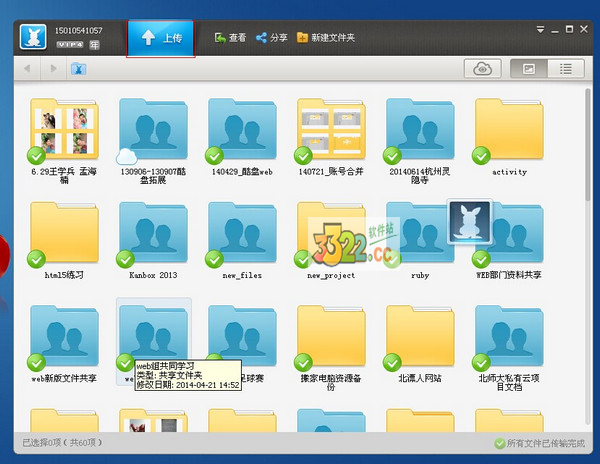The width and height of the screenshot is (600, 464).
Task: Open the title bar dropdown menu arrow
Action: click(x=540, y=29)
